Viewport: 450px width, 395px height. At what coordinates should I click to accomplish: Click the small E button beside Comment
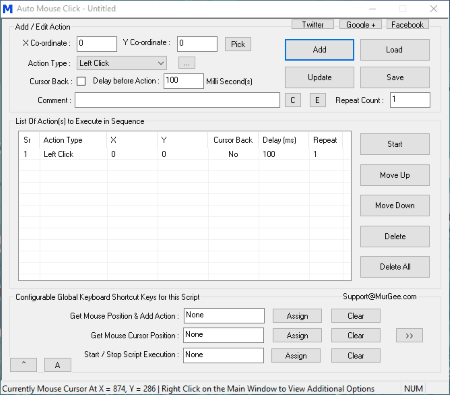[x=317, y=100]
